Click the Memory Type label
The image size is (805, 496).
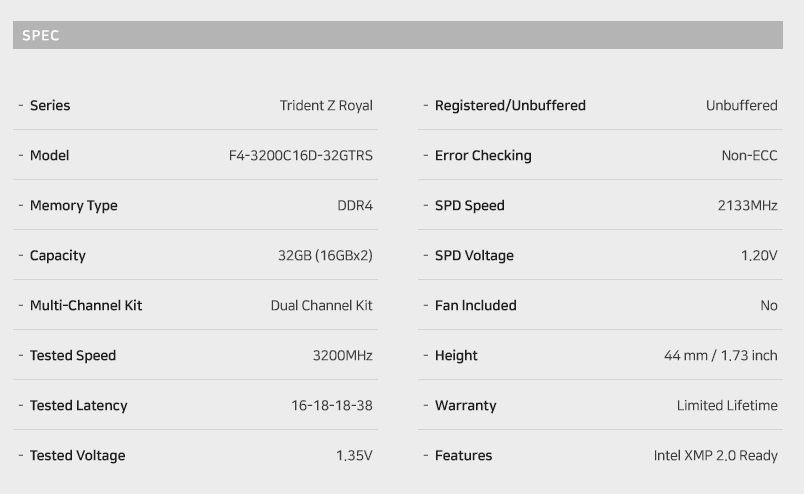(x=73, y=205)
